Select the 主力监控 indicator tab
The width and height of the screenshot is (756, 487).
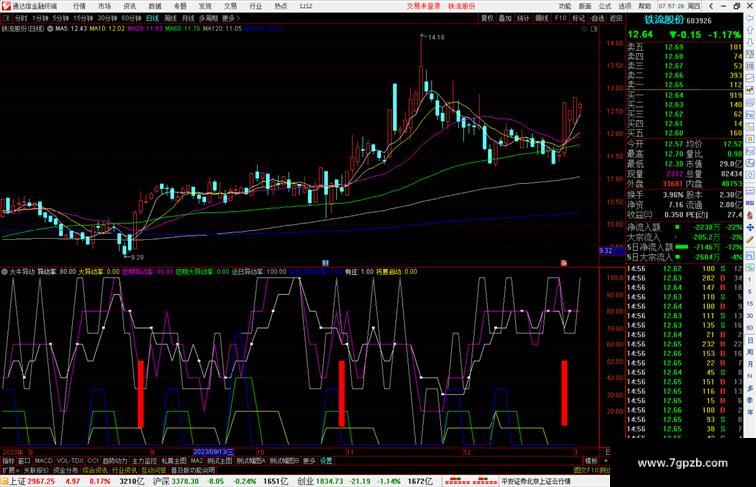coord(145,461)
